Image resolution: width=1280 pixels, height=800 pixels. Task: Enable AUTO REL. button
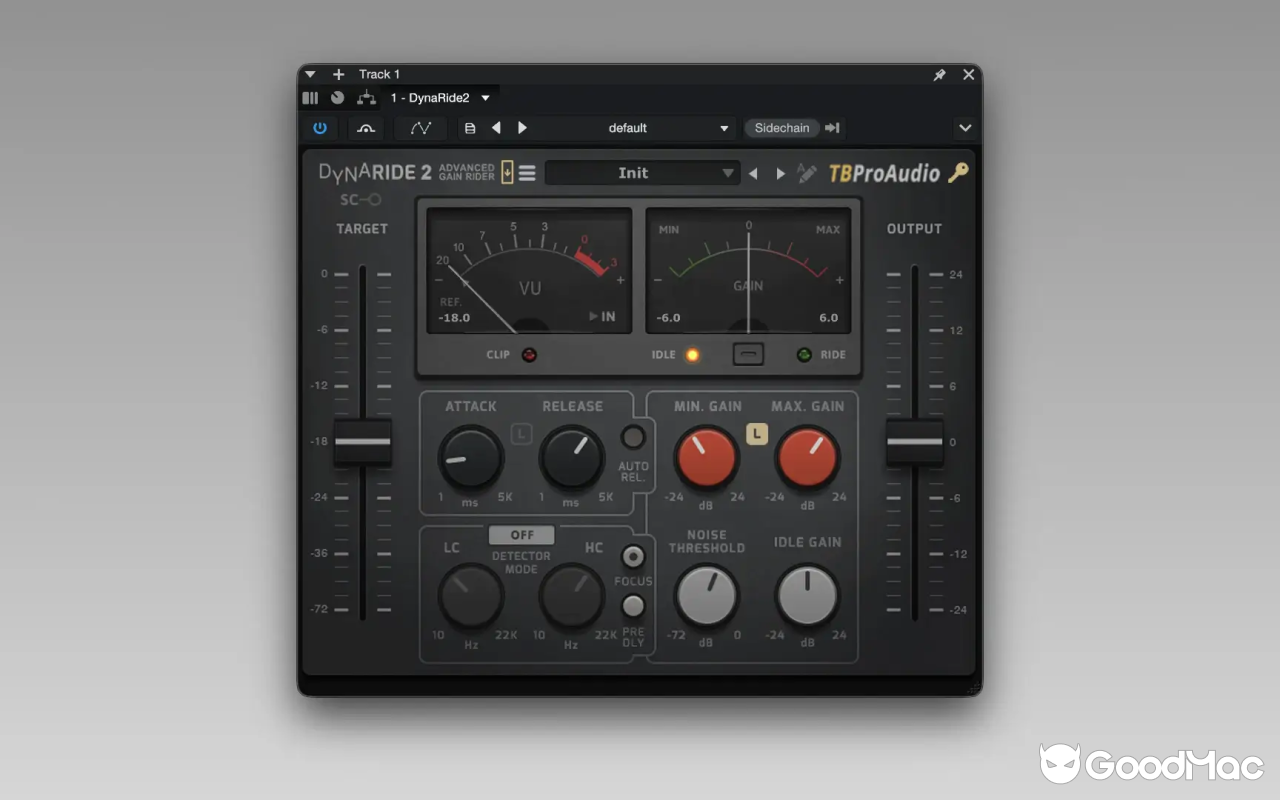(633, 437)
